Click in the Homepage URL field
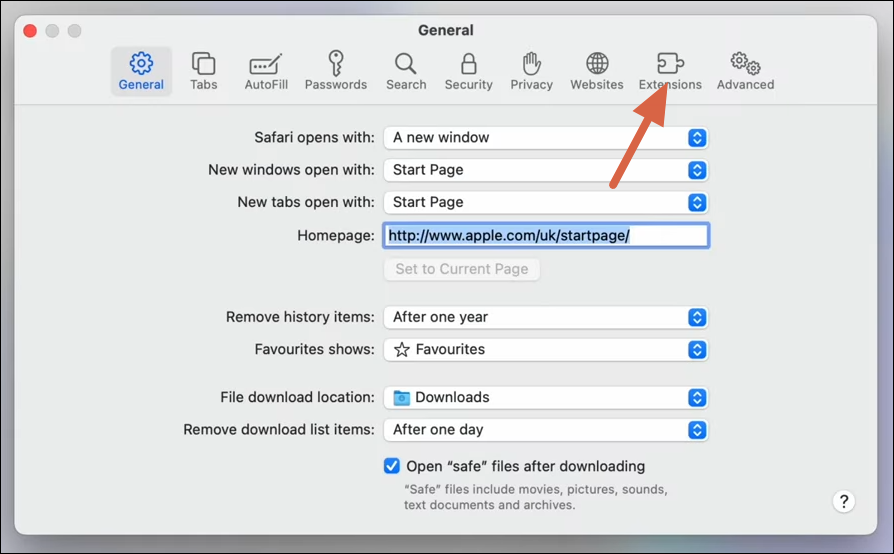Viewport: 894px width, 554px height. click(546, 235)
